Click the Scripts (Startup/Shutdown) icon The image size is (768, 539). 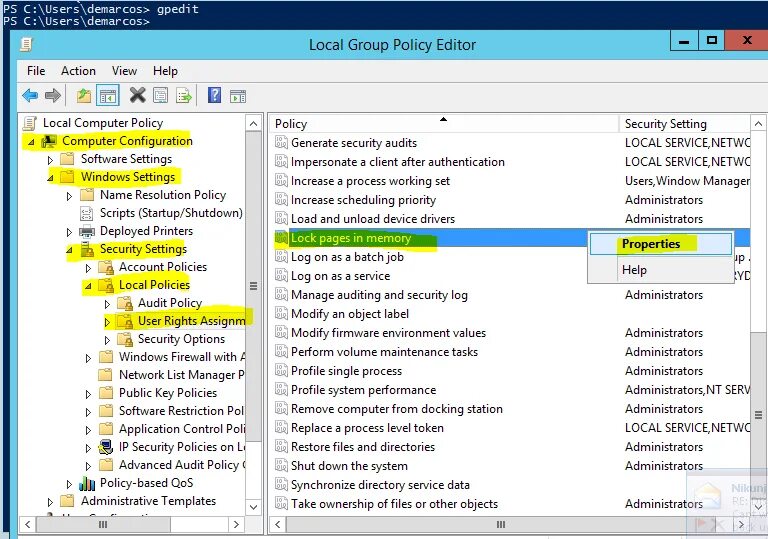coord(86,213)
